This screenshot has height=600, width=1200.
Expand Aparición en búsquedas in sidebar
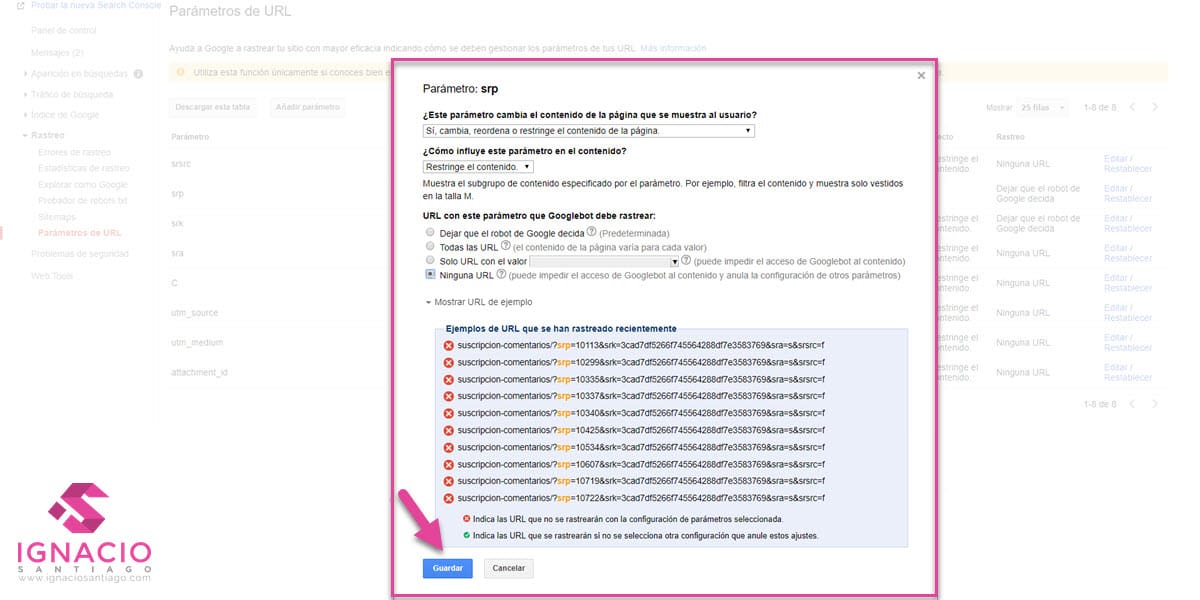(81, 74)
